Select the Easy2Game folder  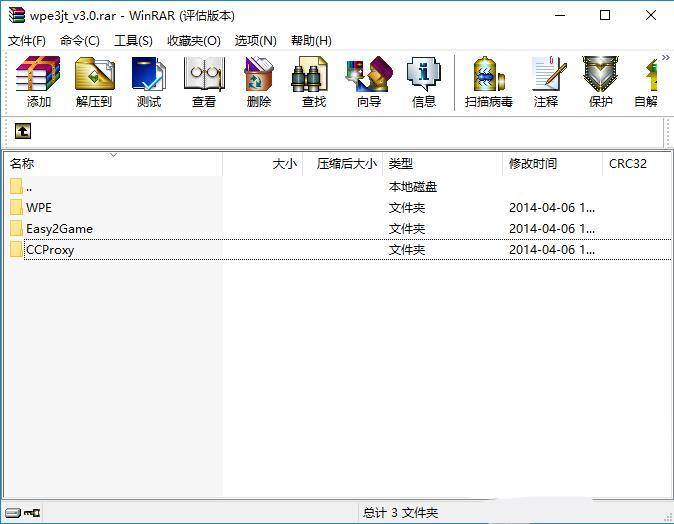[x=339, y=229]
